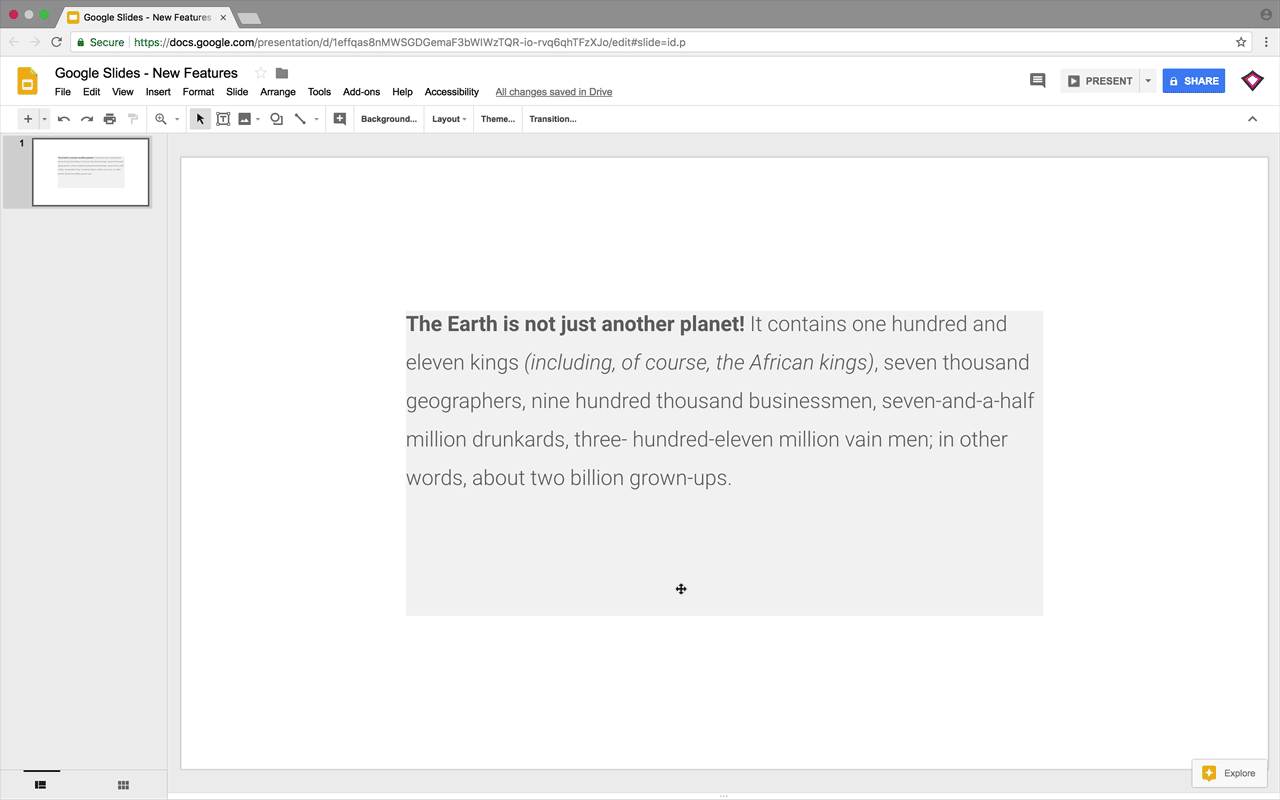Switch to filmstrip view icon
This screenshot has width=1280, height=800.
click(x=41, y=785)
